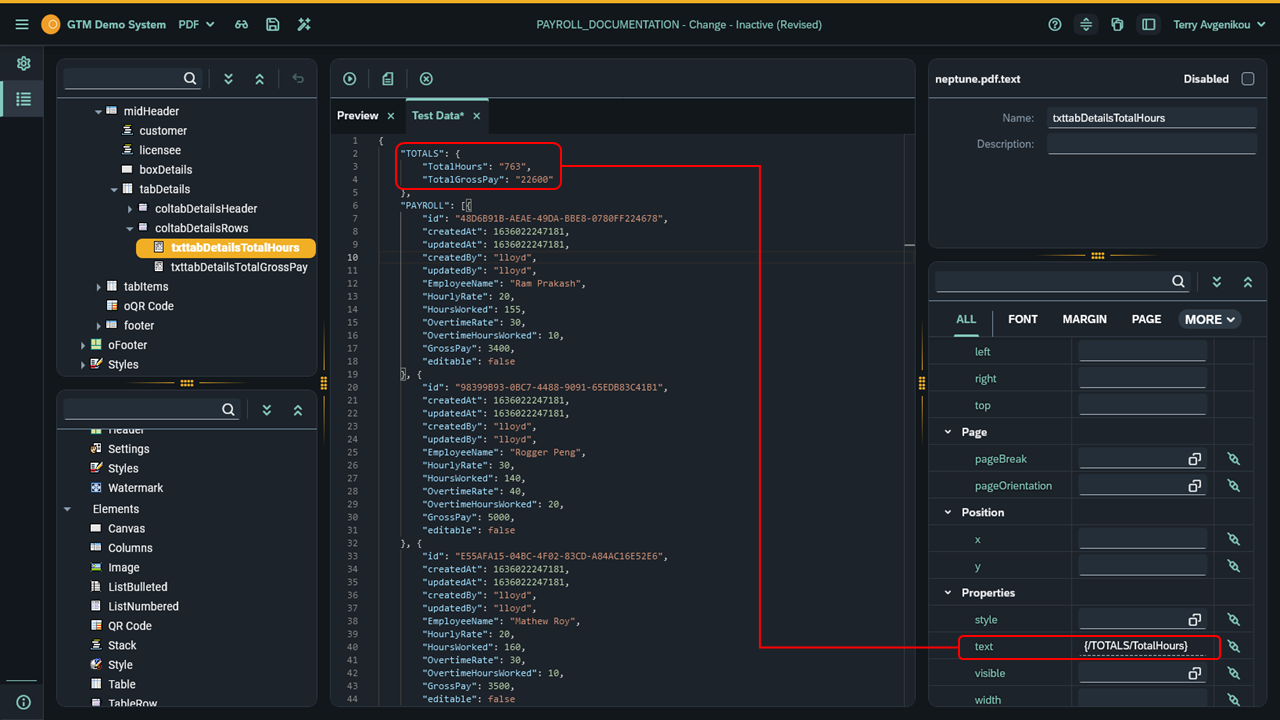
Task: Click the Name input field
Action: [x=1151, y=118]
